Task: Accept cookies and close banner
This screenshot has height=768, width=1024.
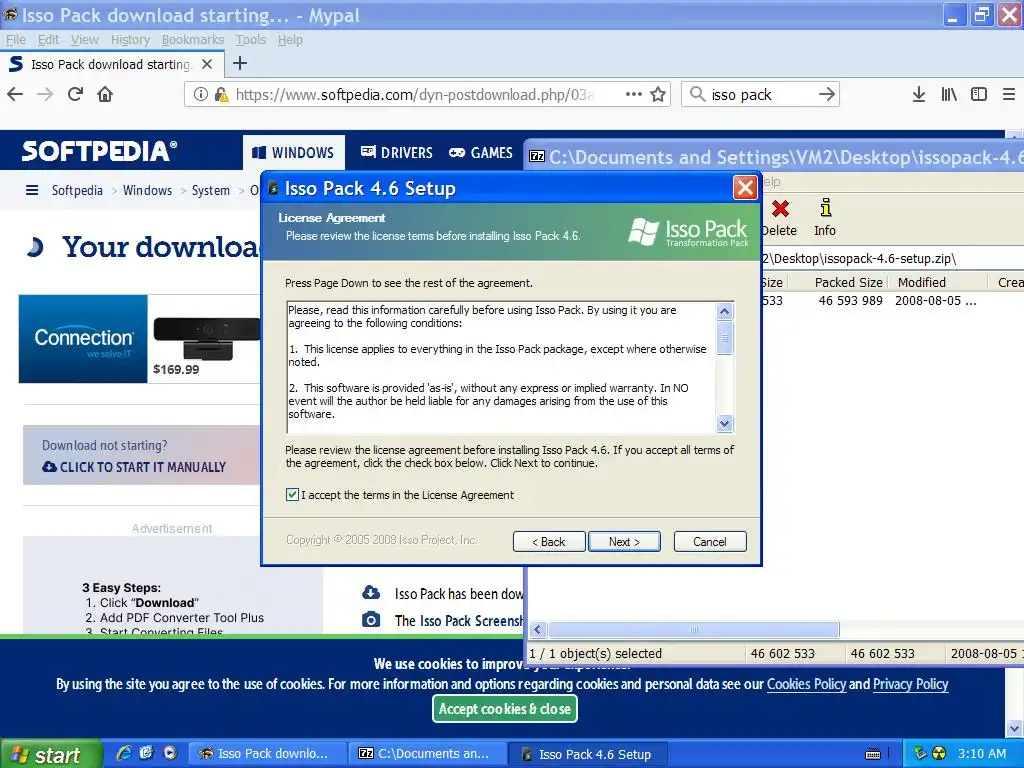Action: point(505,709)
